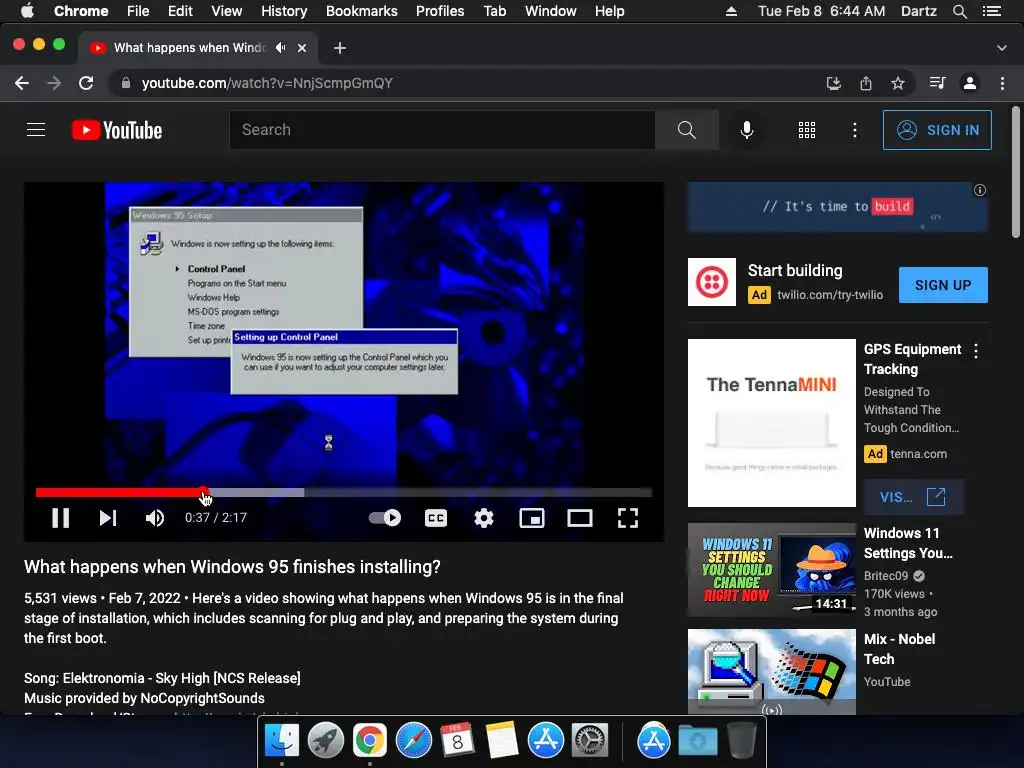Pause the video with the pause button
1024x768 pixels.
click(61, 518)
